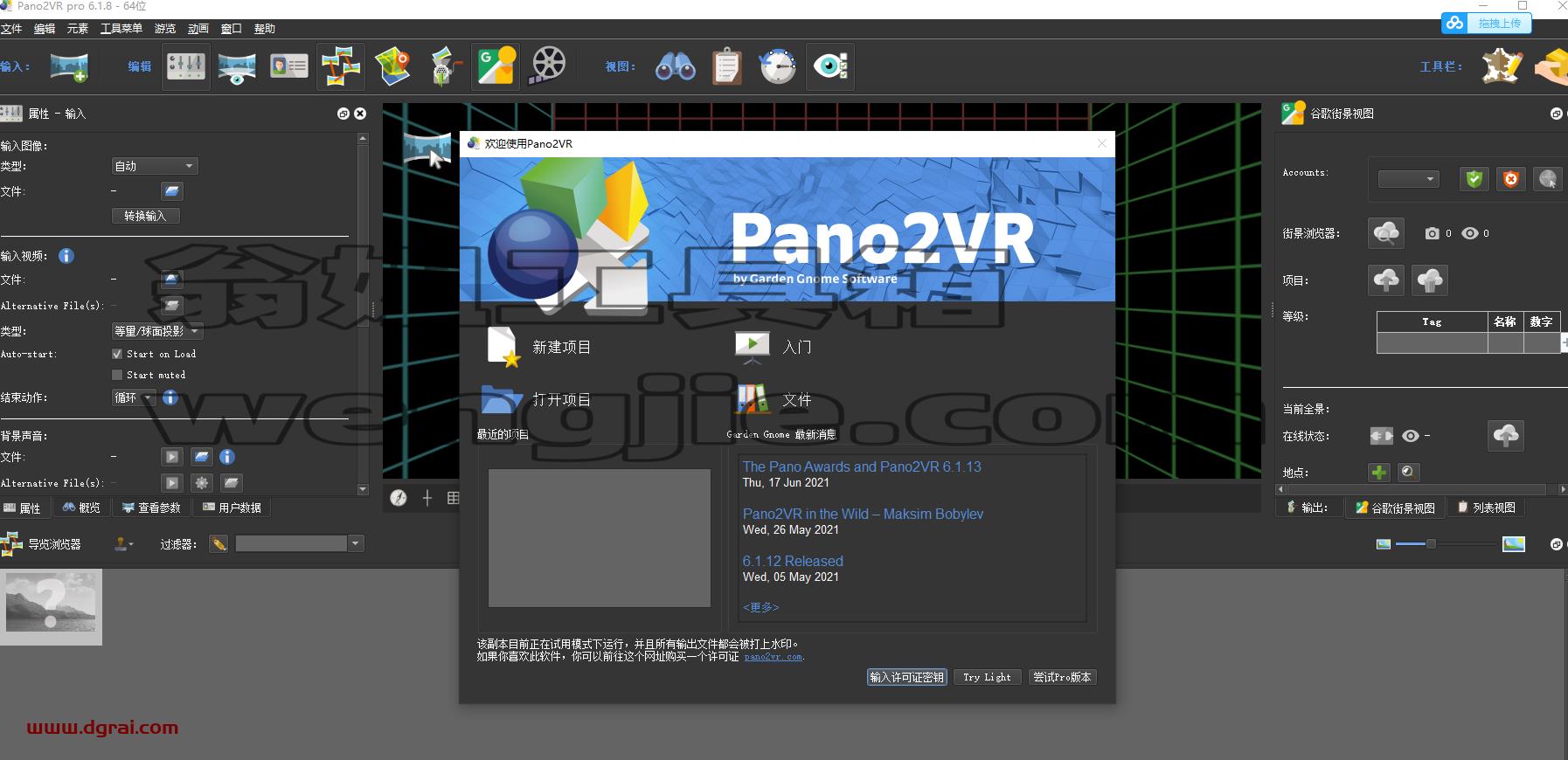This screenshot has width=1568, height=760.
Task: Open input image type dropdown
Action: click(155, 166)
